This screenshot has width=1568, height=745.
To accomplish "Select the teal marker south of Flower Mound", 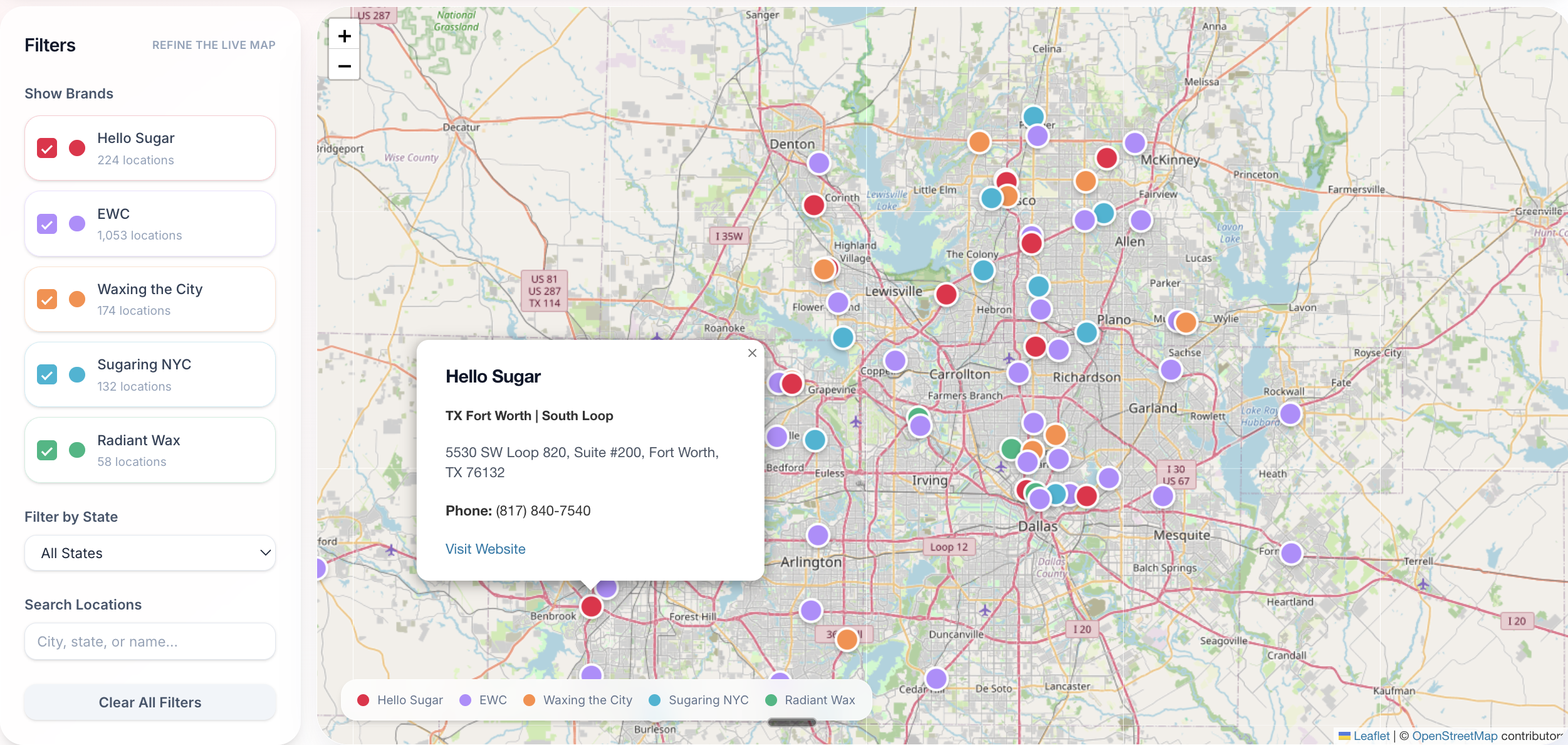I will (x=843, y=337).
